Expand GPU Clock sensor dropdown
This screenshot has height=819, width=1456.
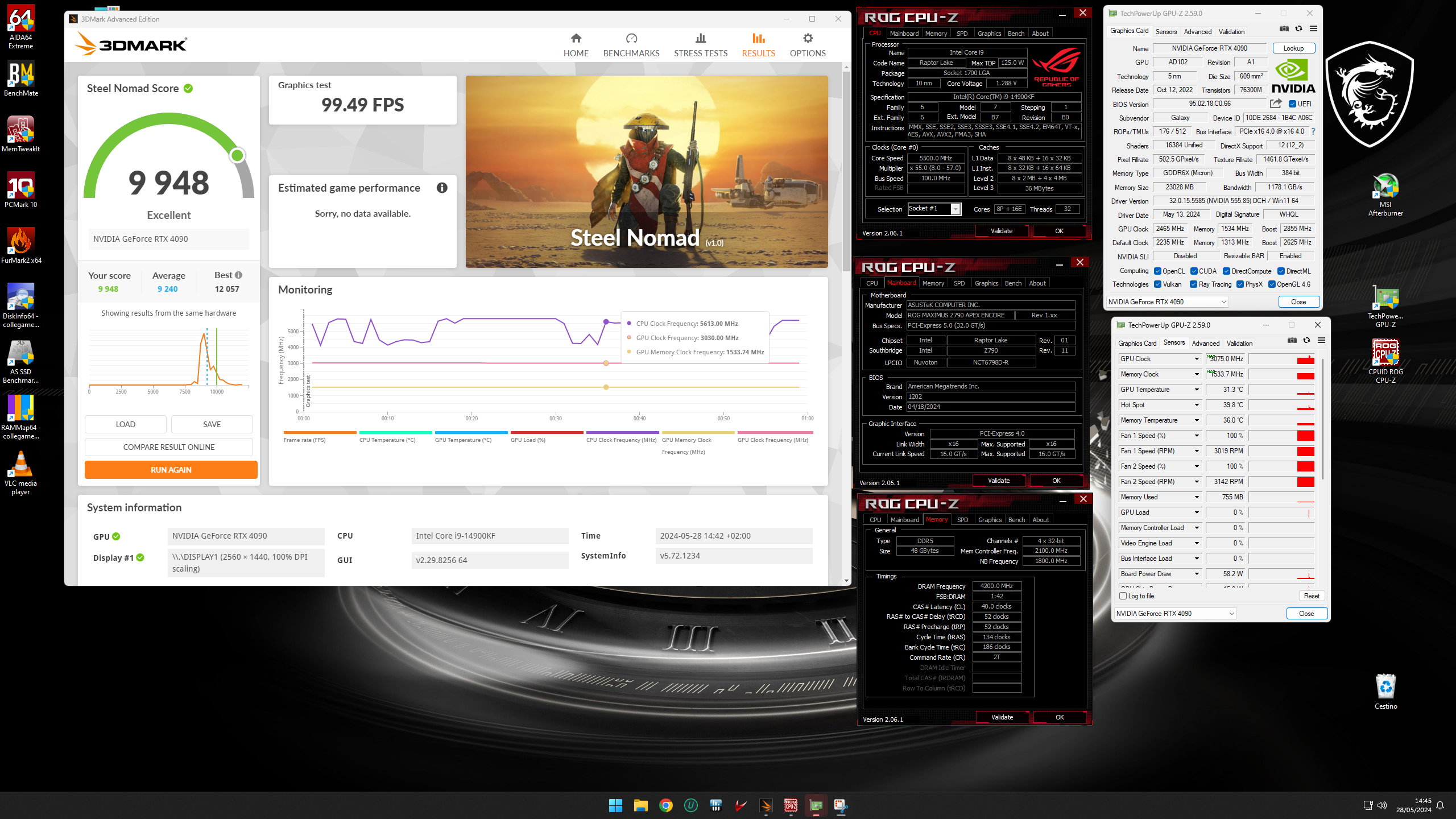click(1197, 359)
